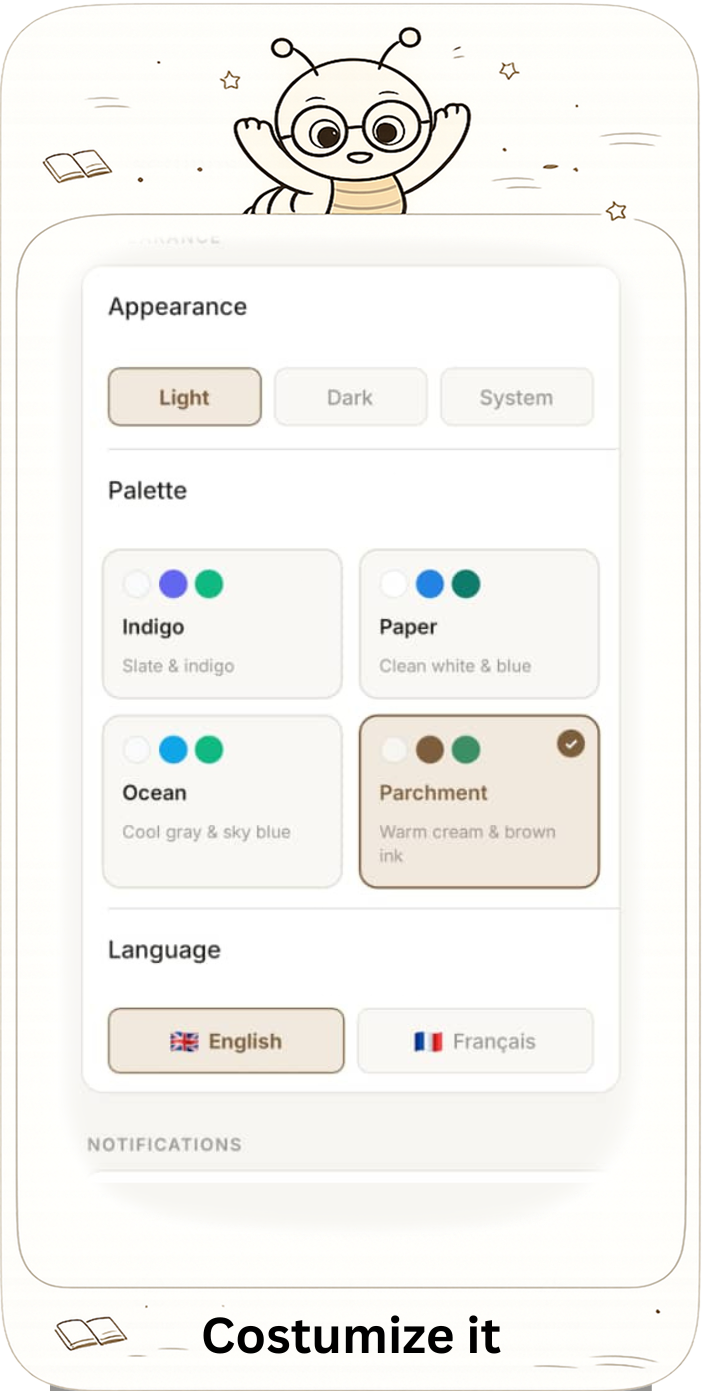Click the open book icon near the mascot
The image size is (702, 1391).
pyautogui.click(x=78, y=165)
